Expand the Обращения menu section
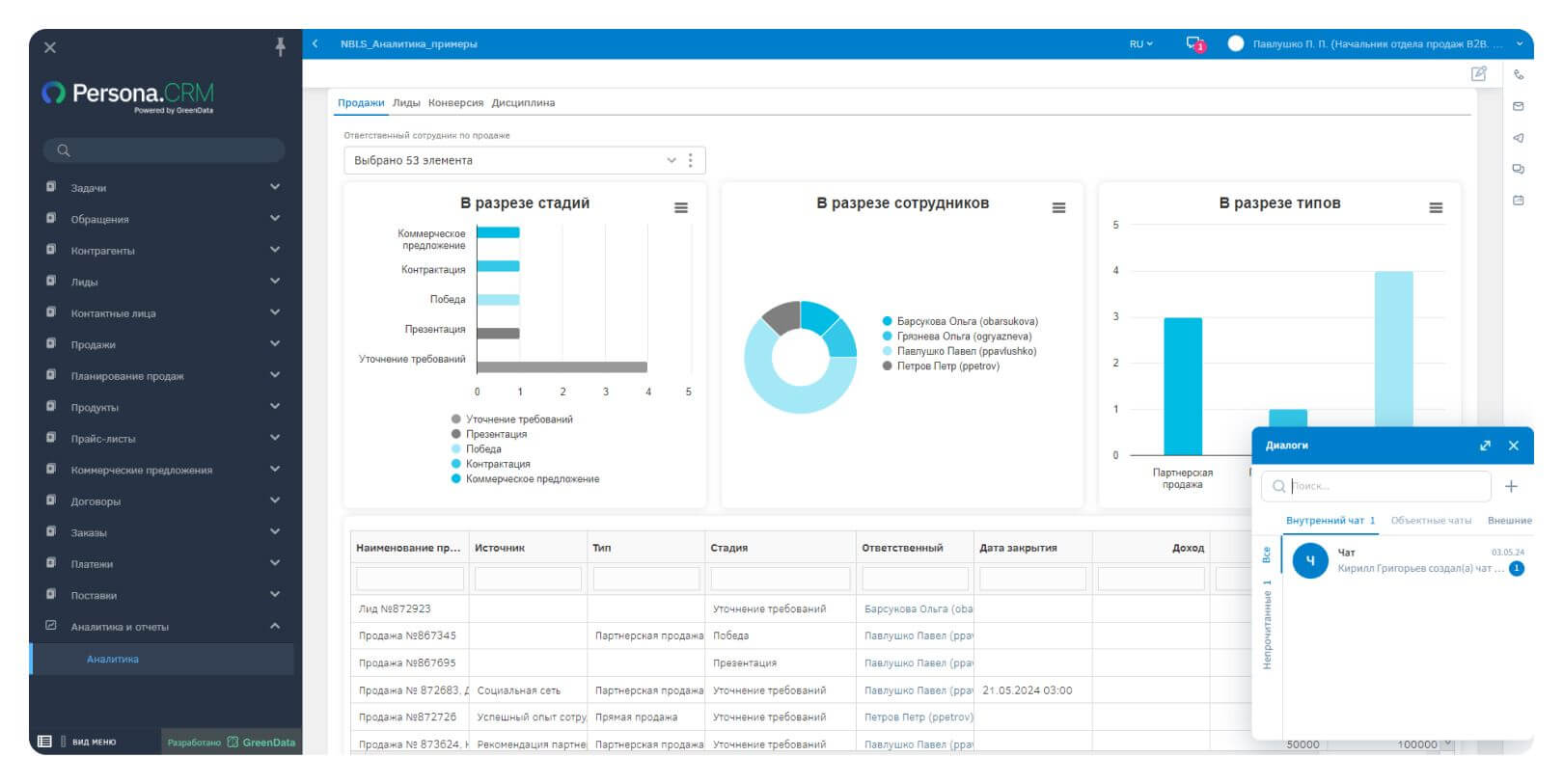1563x784 pixels. click(x=275, y=218)
